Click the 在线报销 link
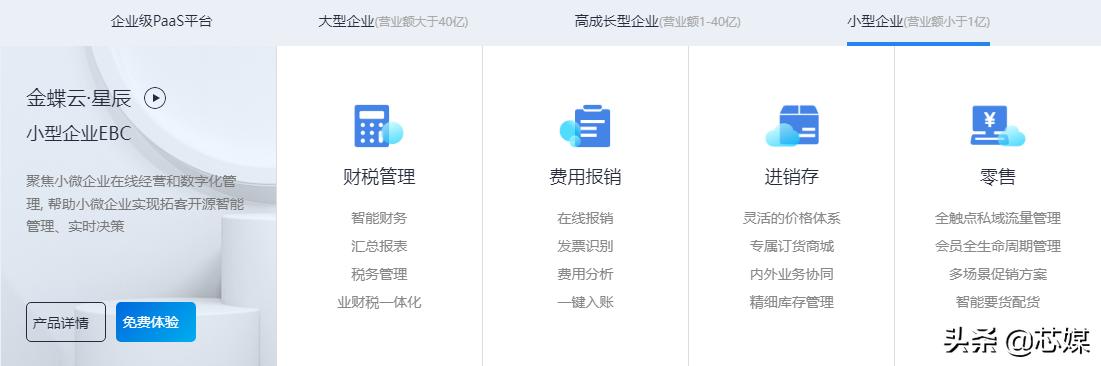Viewport: 1101px width, 366px height. pyautogui.click(x=585, y=218)
